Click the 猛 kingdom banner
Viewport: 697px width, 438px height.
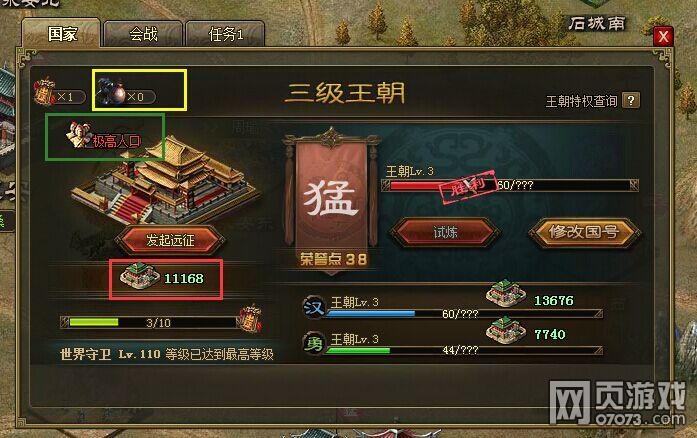point(332,200)
